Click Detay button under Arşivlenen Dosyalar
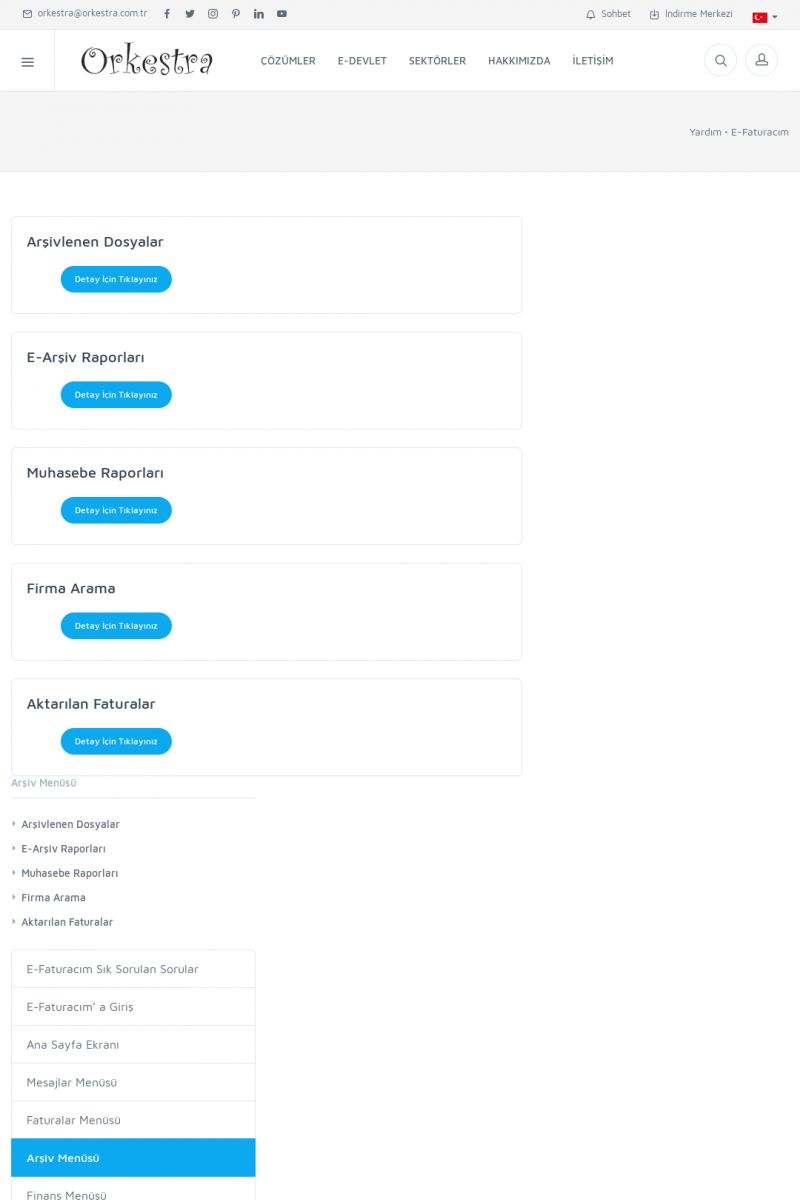This screenshot has height=1200, width=800. pyautogui.click(x=116, y=279)
